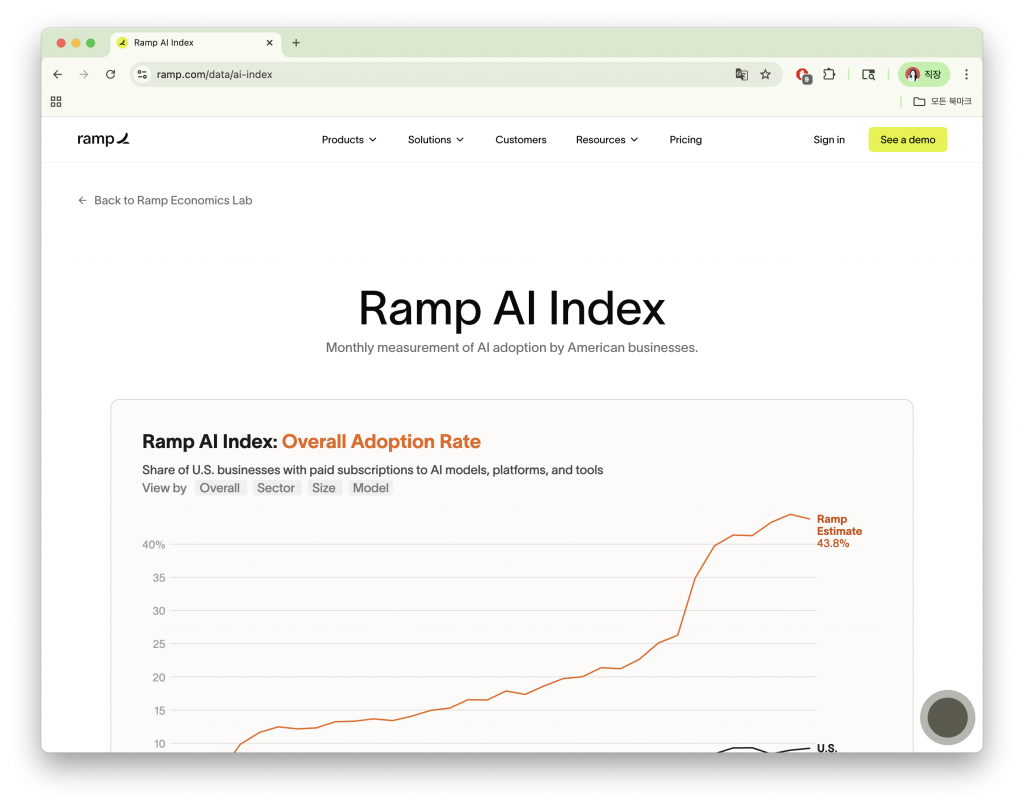Screen dimensions: 1024x807
Task: Bookmark this page with the star icon
Action: (x=765, y=74)
